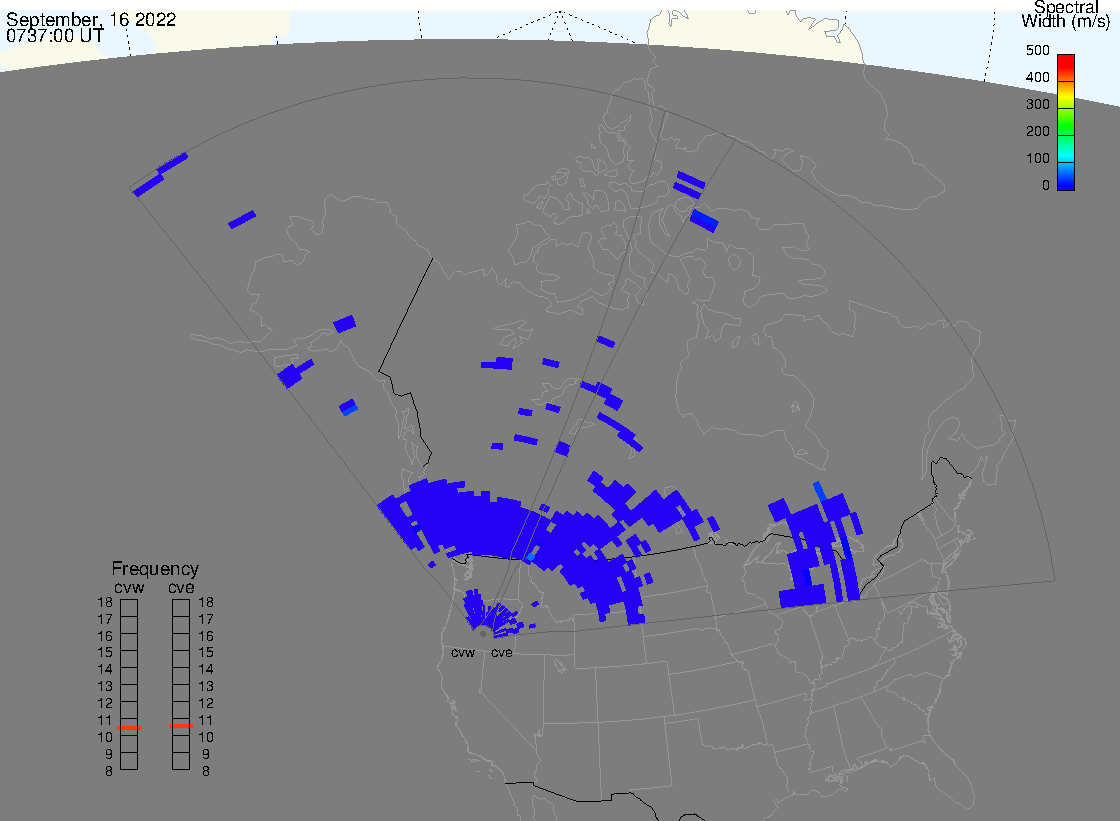The height and width of the screenshot is (821, 1120).
Task: Select the 400 label on the color scale
Action: pos(1038,77)
